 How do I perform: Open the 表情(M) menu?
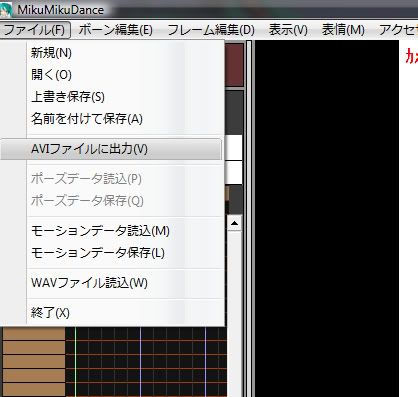pos(343,30)
